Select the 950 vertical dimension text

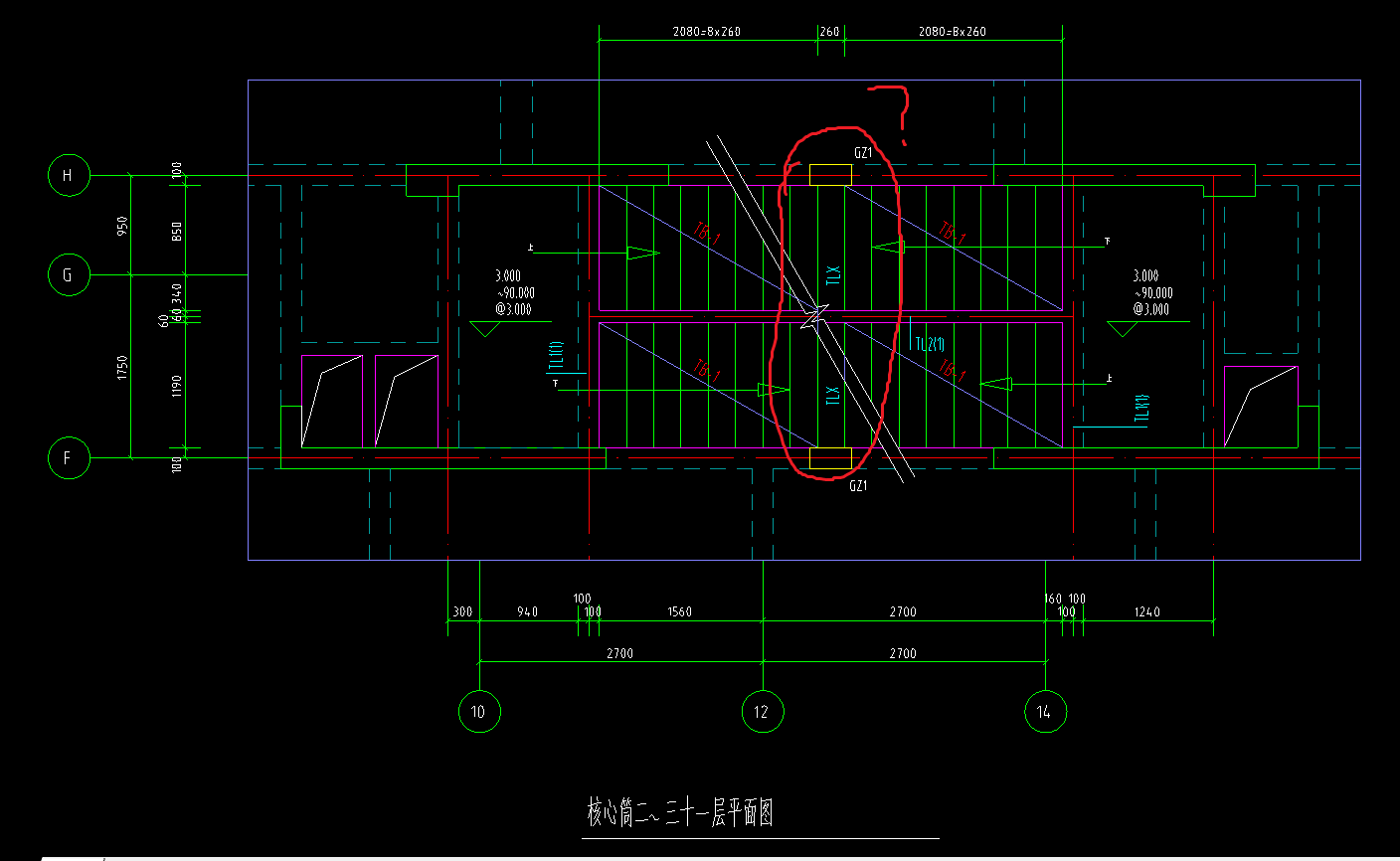122,226
